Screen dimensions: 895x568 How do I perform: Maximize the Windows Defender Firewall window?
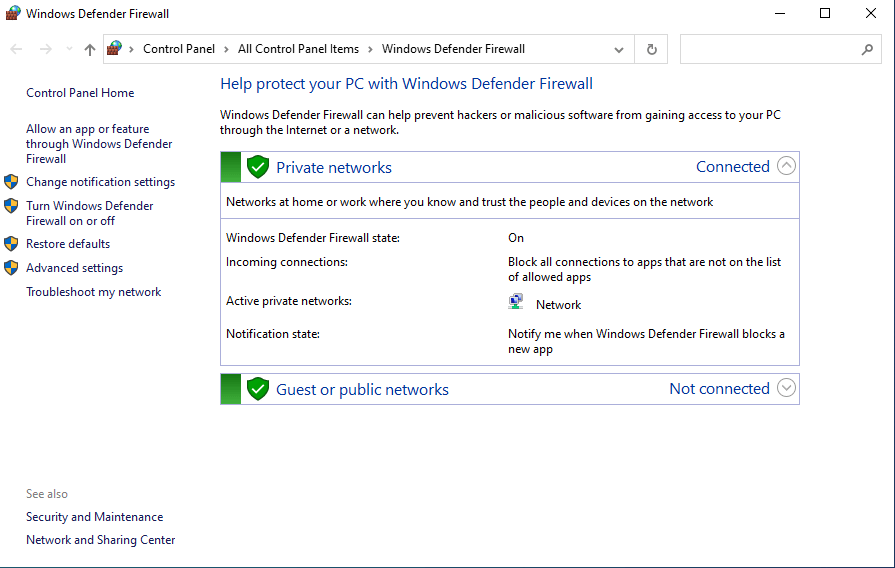coord(825,13)
